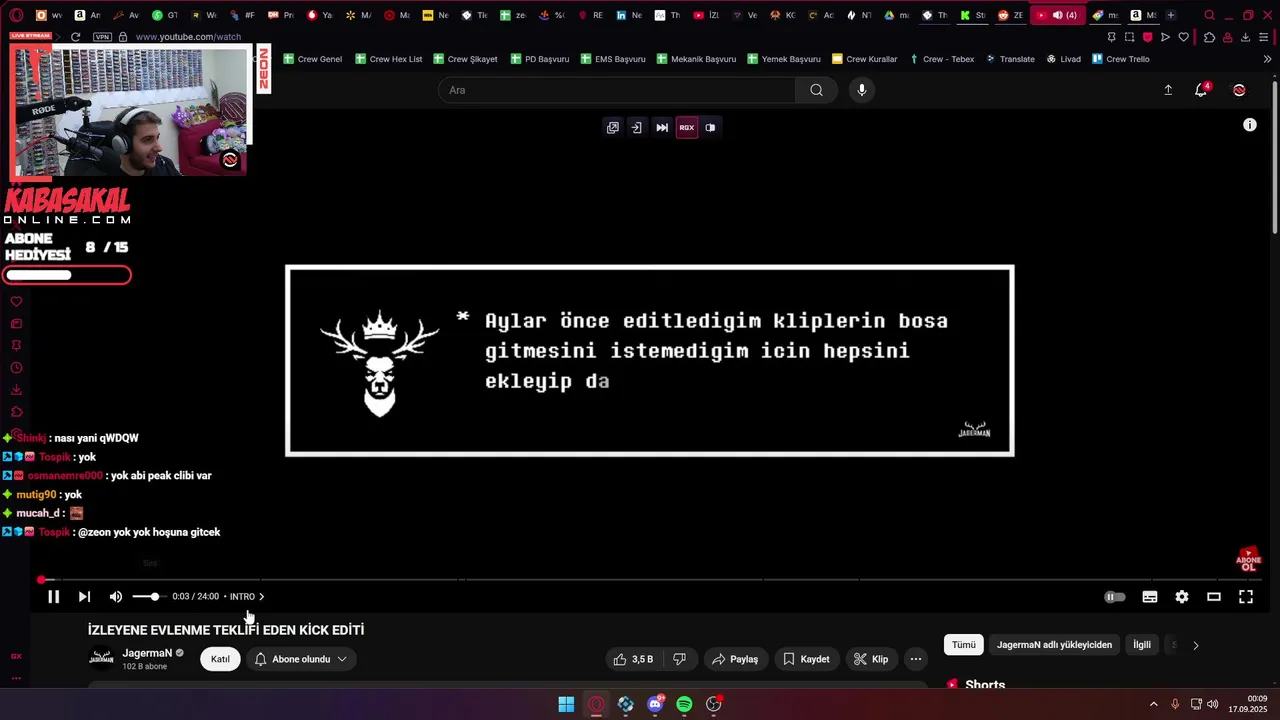Open more actions menu under video
Viewport: 1280px width, 720px height.
click(x=916, y=659)
